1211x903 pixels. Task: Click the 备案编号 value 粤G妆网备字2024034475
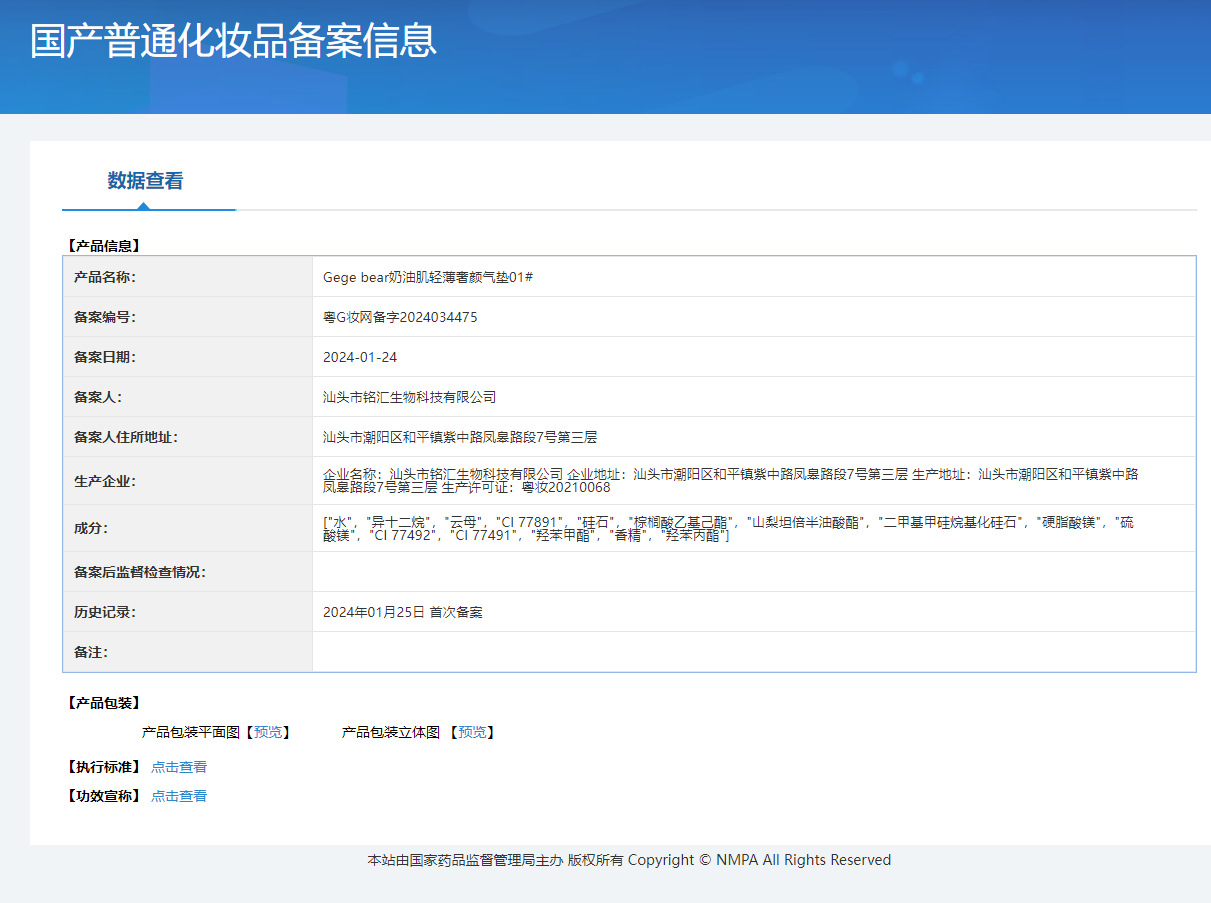[399, 317]
